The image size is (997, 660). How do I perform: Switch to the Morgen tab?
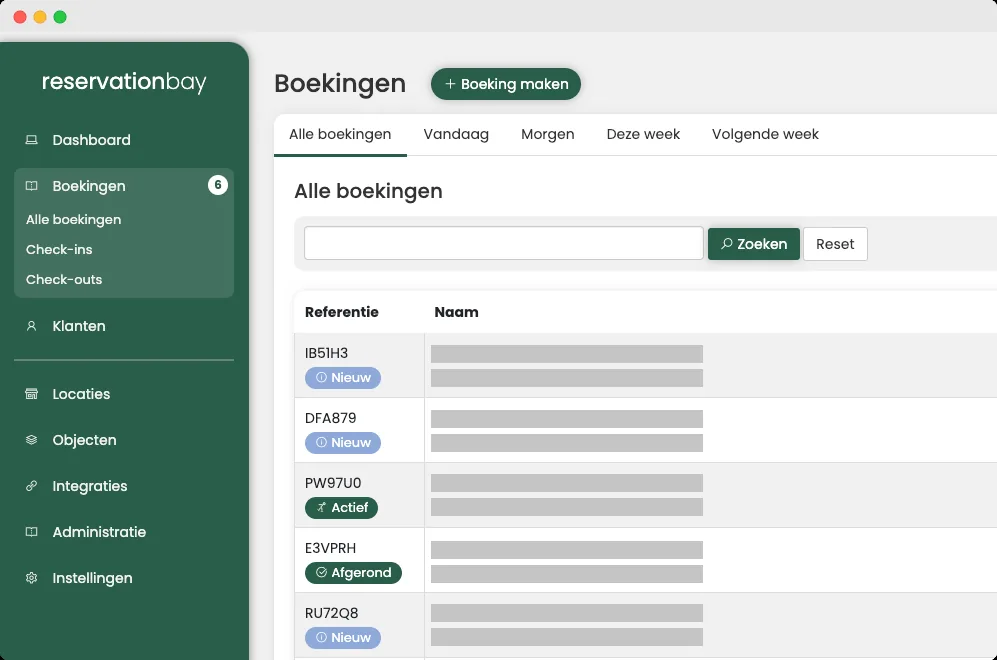pos(547,134)
